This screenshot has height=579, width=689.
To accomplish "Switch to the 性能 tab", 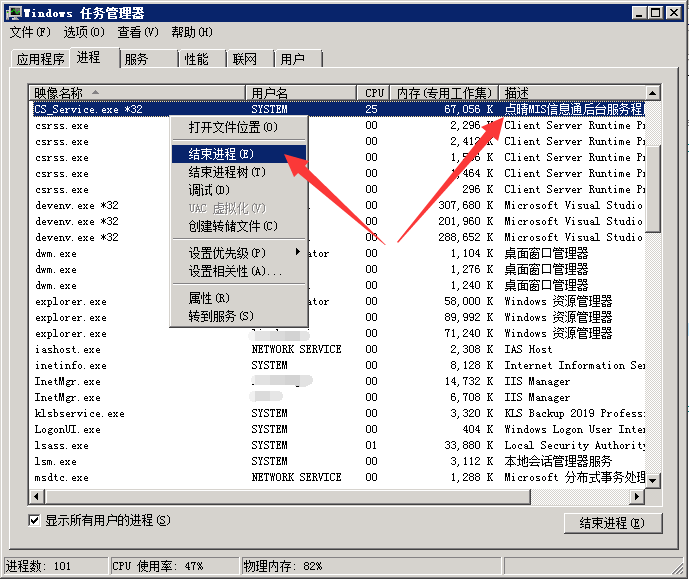I will coord(196,59).
